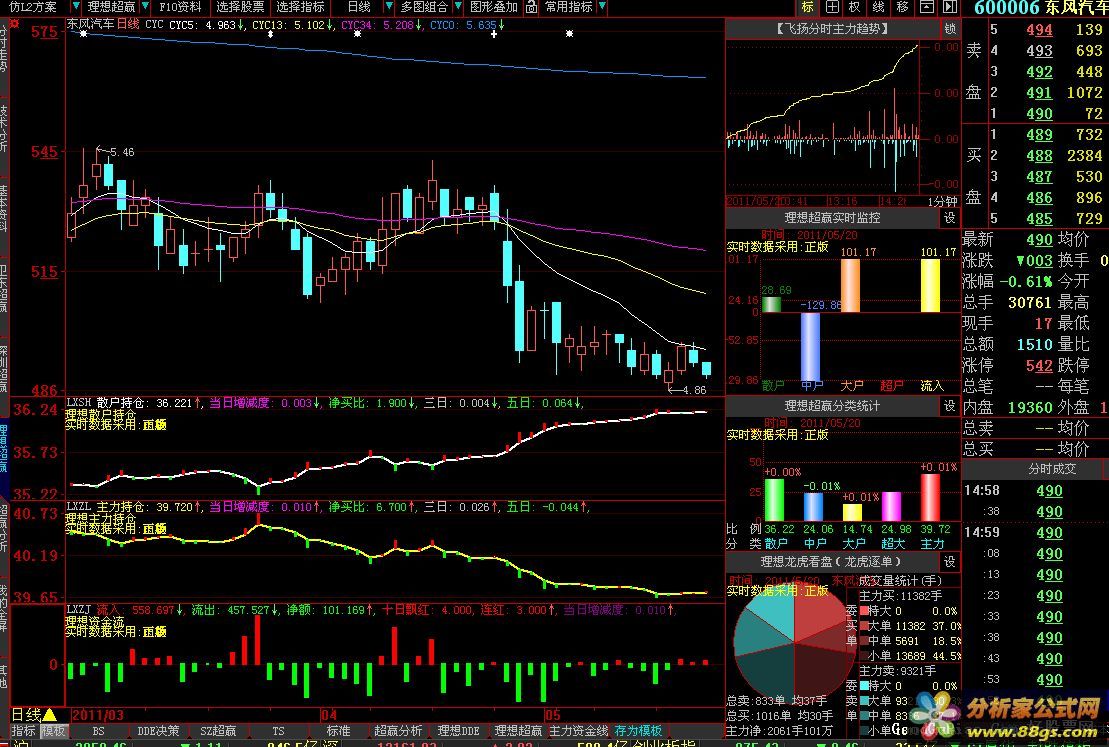The height and width of the screenshot is (747, 1109).
Task: Click the 05 month marker on timeline
Action: pyautogui.click(x=552, y=715)
